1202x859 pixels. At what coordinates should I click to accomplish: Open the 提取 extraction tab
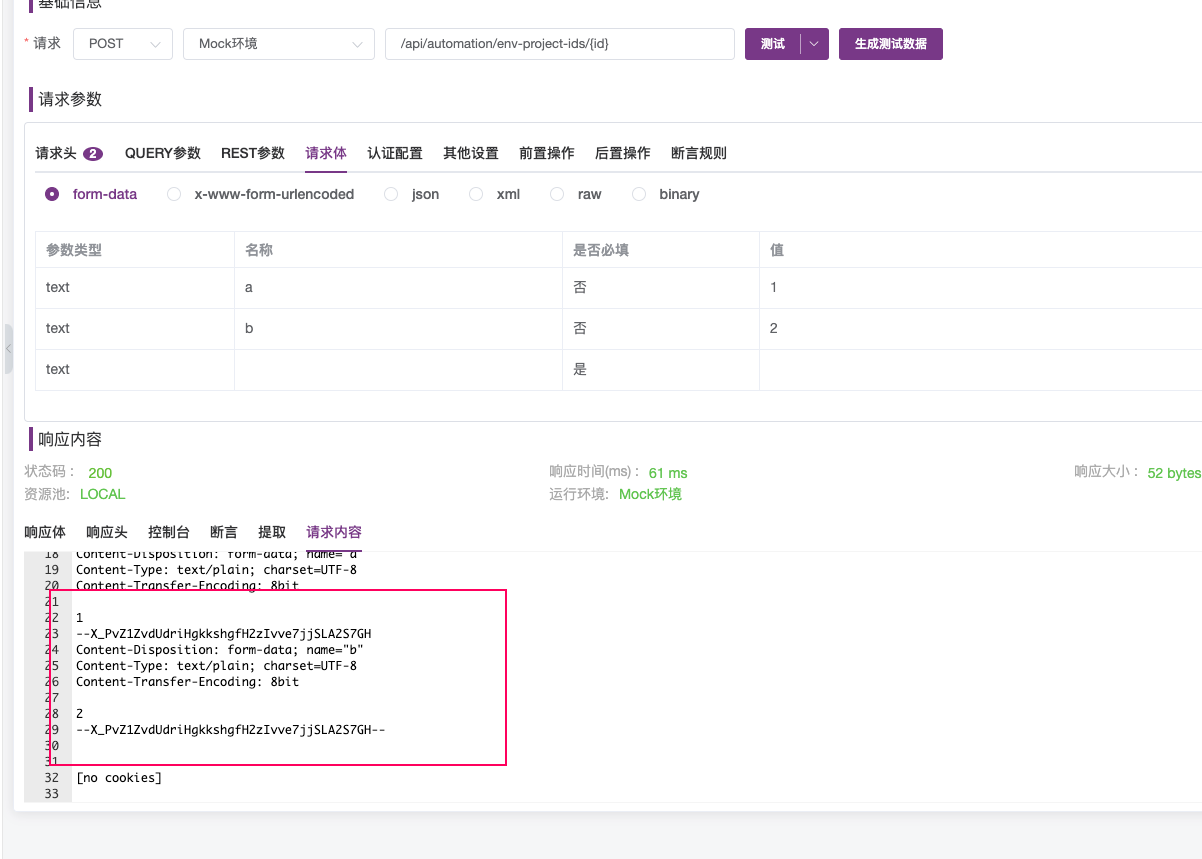[271, 532]
